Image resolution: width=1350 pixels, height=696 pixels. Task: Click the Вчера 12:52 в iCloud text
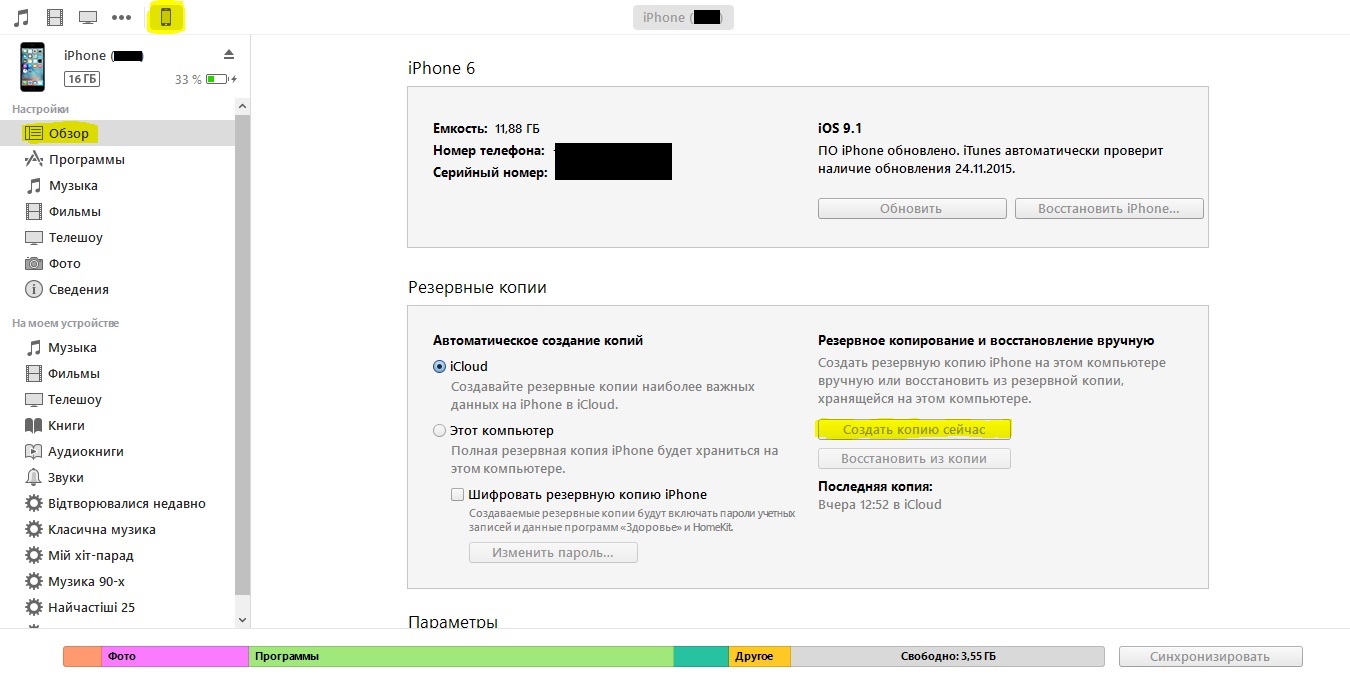[880, 505]
